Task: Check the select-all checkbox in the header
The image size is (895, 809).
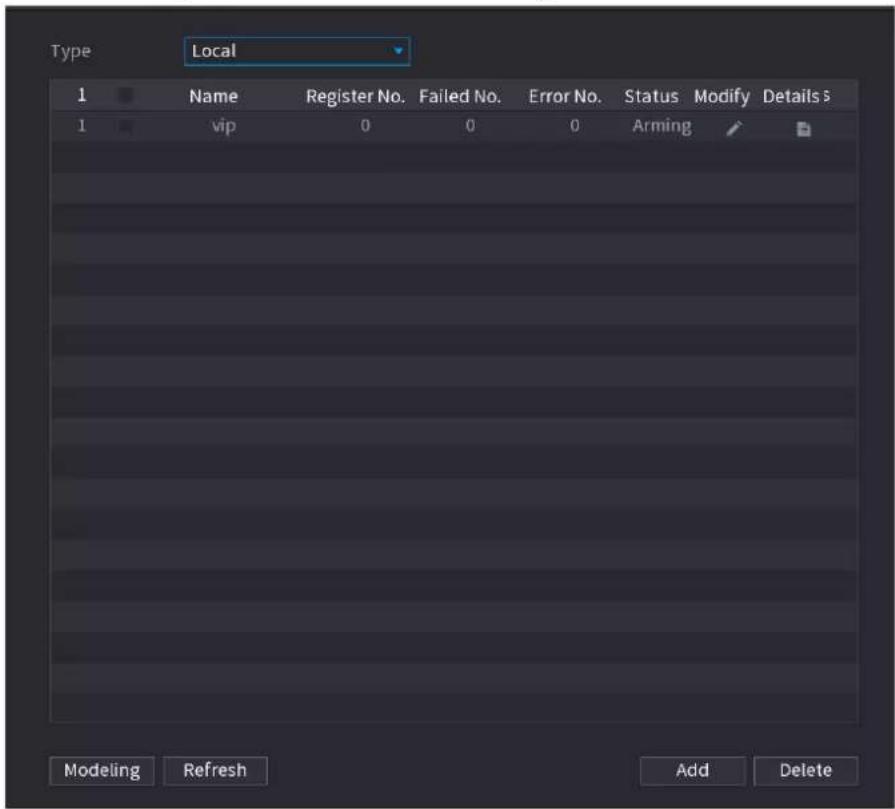Action: click(126, 95)
